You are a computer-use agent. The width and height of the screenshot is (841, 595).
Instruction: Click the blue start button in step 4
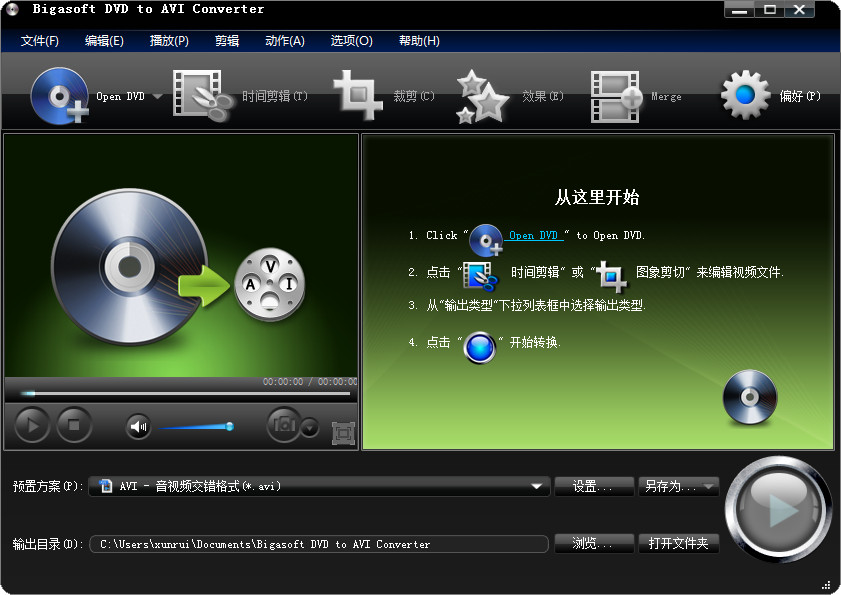[x=480, y=348]
